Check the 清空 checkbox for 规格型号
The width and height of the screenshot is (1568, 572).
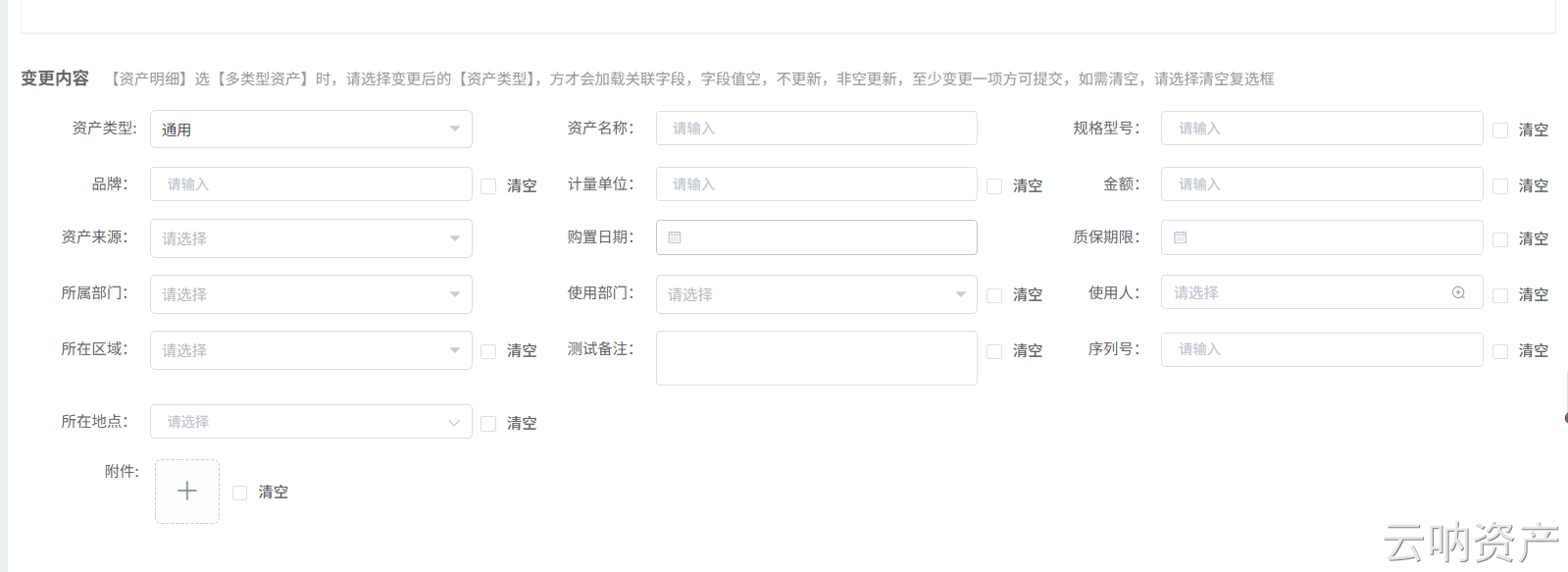[1500, 130]
